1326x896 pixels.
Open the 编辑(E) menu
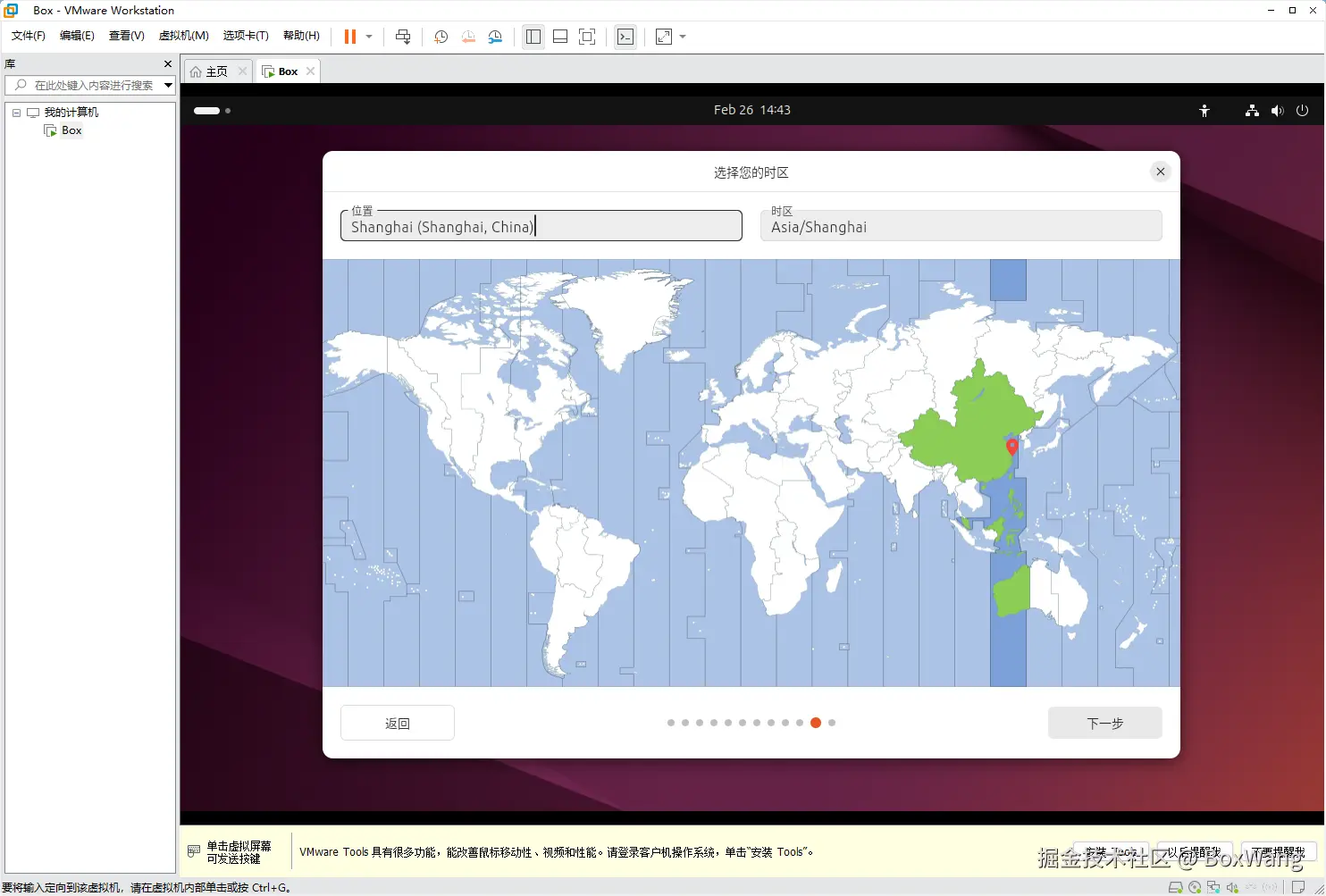[x=77, y=36]
